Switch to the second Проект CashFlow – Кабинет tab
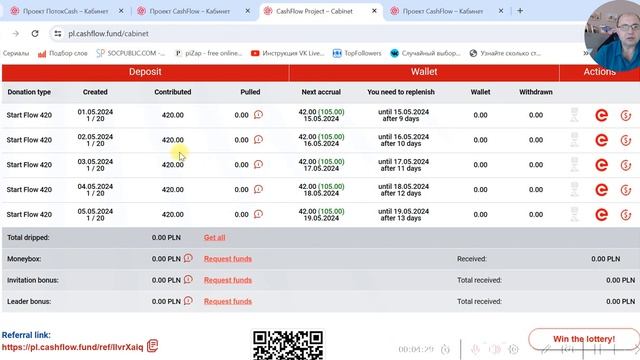This screenshot has height=360, width=640. 190,11
